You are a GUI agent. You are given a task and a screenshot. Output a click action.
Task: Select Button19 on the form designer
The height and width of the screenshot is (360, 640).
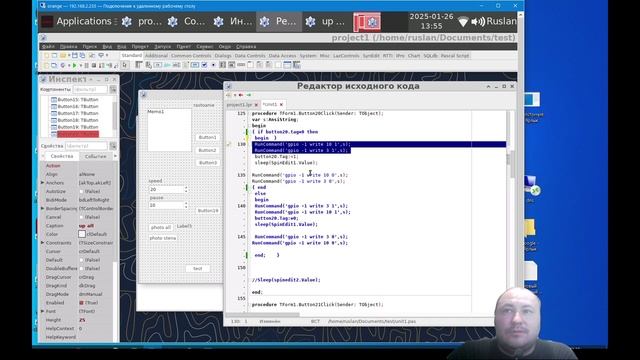208,211
